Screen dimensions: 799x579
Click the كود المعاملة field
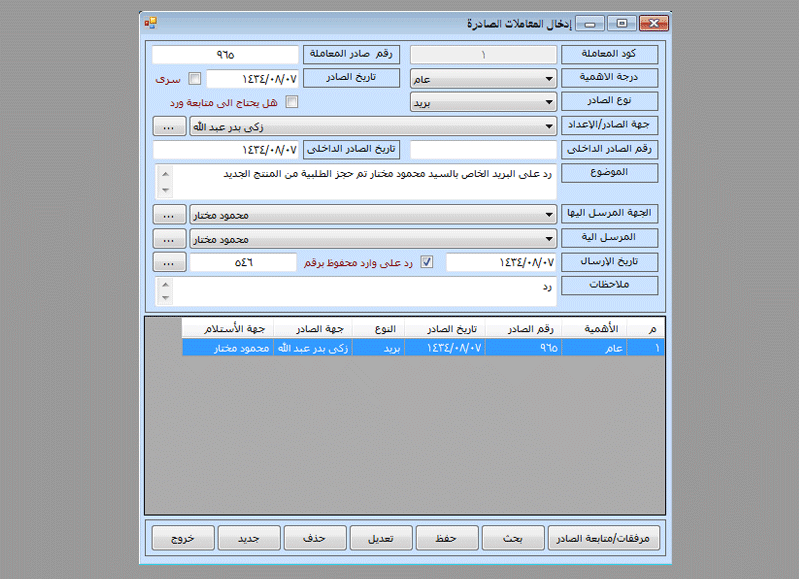click(483, 55)
